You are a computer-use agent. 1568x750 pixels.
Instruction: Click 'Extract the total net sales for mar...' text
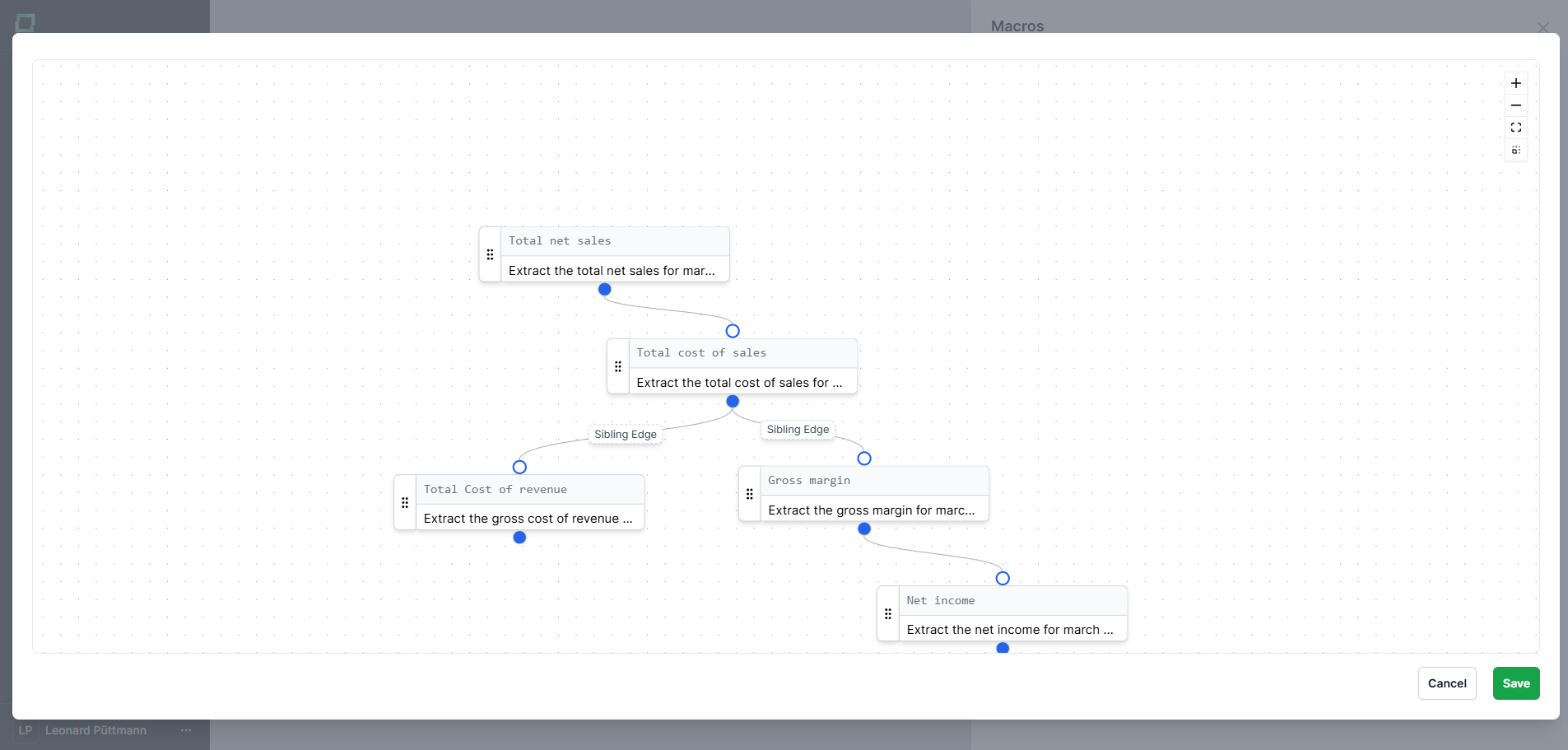pos(612,270)
